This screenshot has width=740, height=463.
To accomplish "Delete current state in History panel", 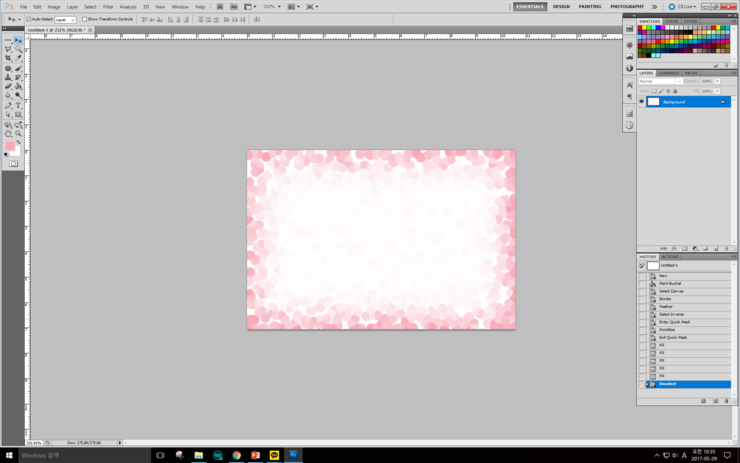I will tap(727, 401).
